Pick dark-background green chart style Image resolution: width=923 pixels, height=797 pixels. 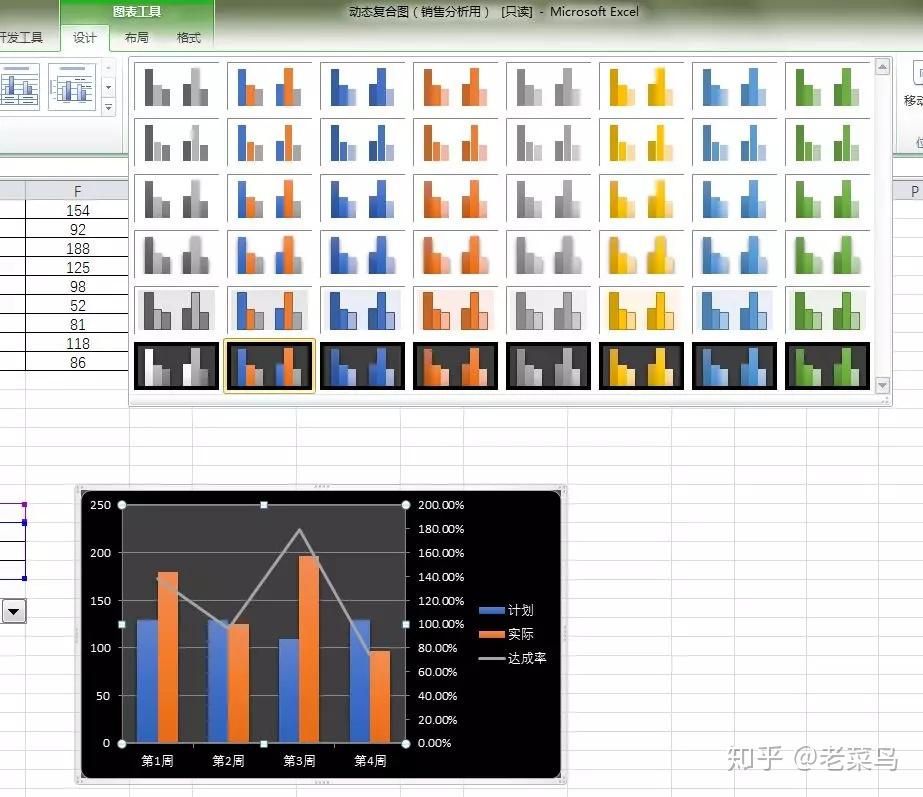828,366
